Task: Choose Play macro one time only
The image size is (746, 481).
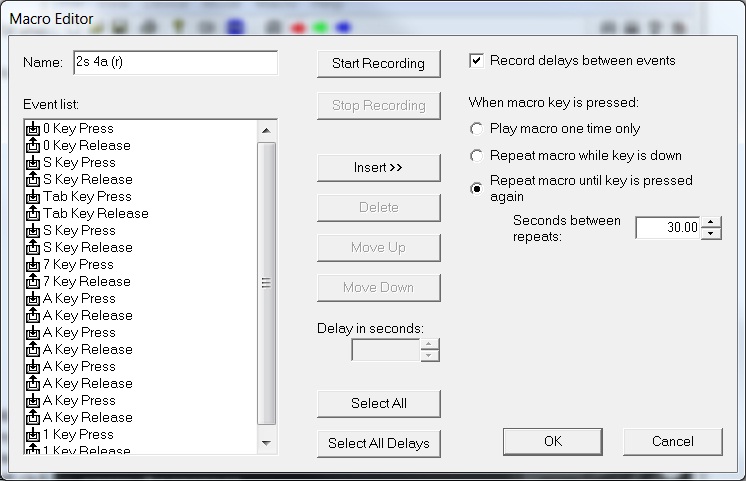Action: [476, 129]
